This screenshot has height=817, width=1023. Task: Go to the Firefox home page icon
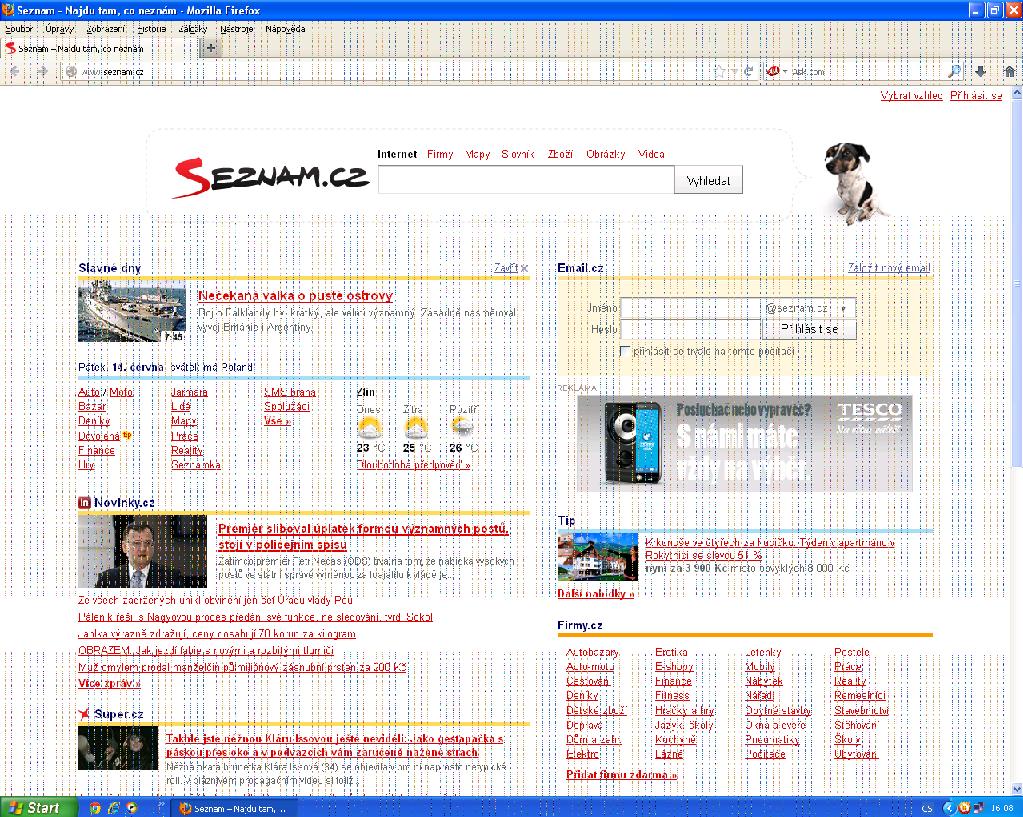1009,72
